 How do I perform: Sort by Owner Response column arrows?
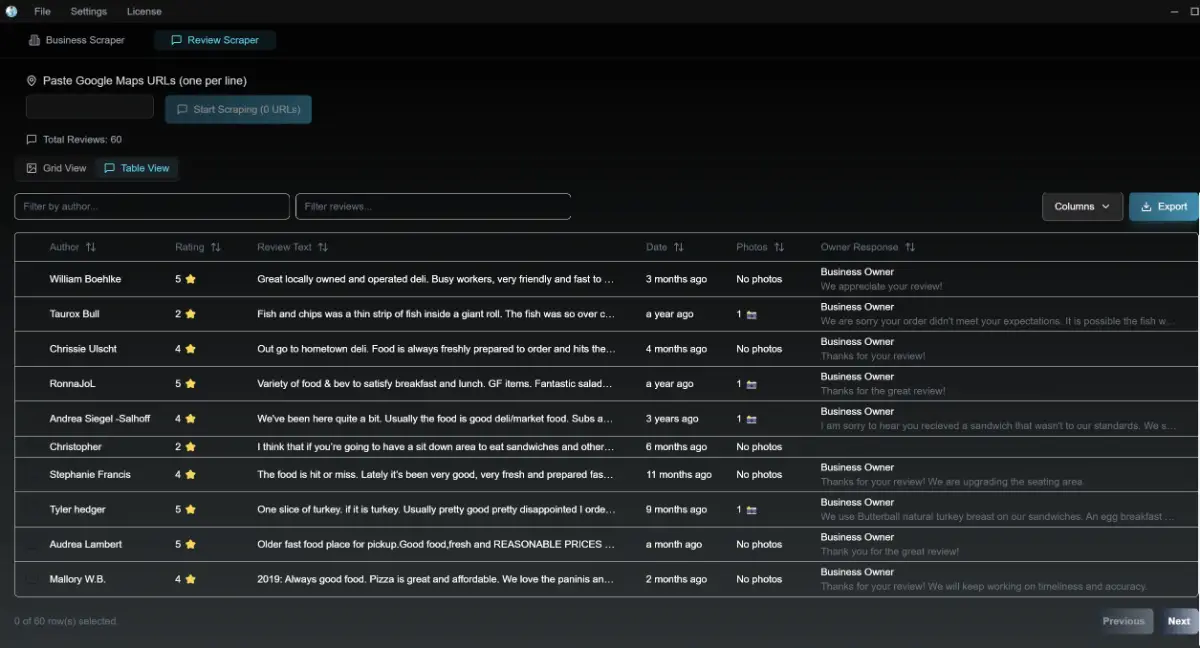pyautogui.click(x=910, y=247)
